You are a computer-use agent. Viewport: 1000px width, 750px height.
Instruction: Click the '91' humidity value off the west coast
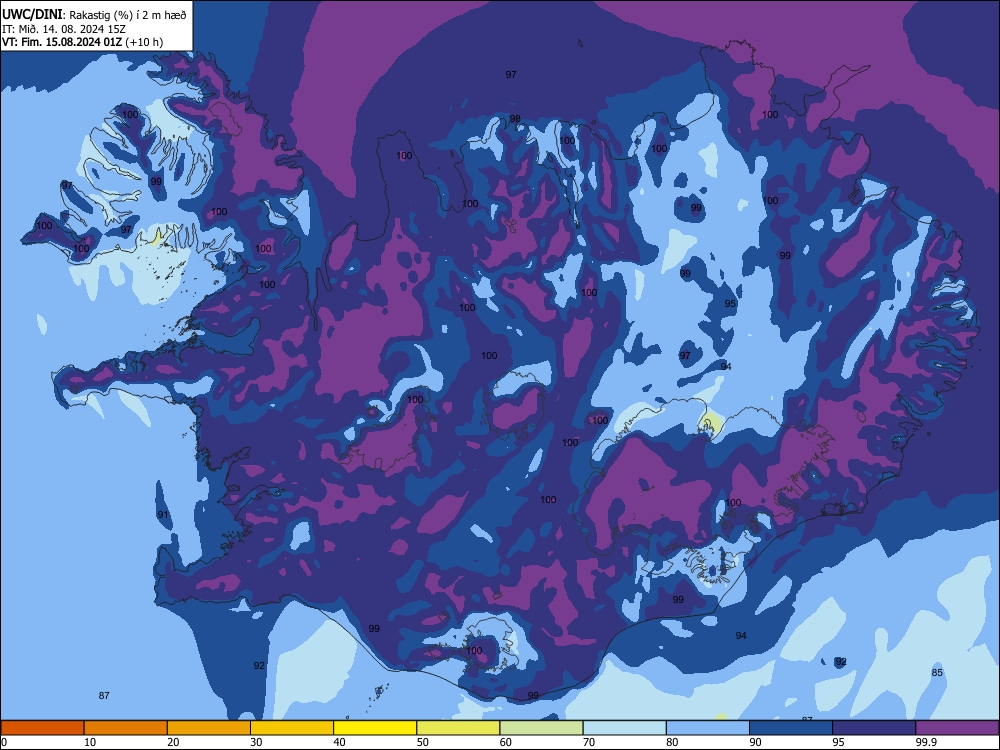pyautogui.click(x=163, y=515)
